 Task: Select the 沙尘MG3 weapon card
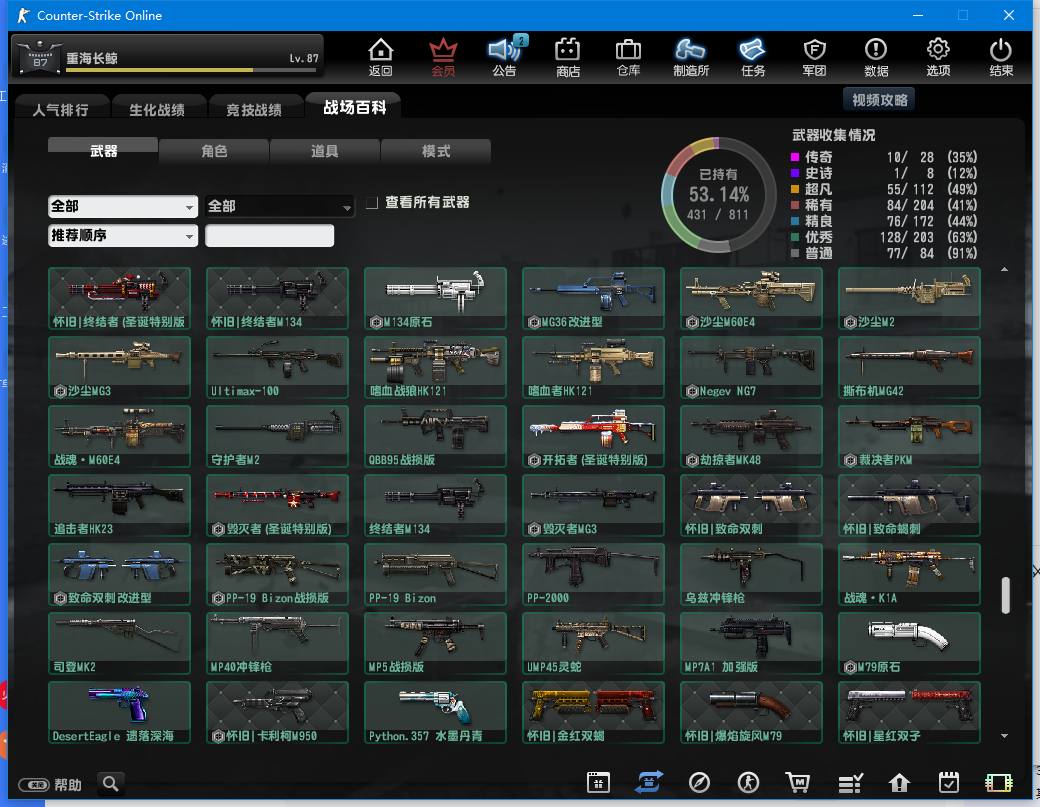pos(119,367)
